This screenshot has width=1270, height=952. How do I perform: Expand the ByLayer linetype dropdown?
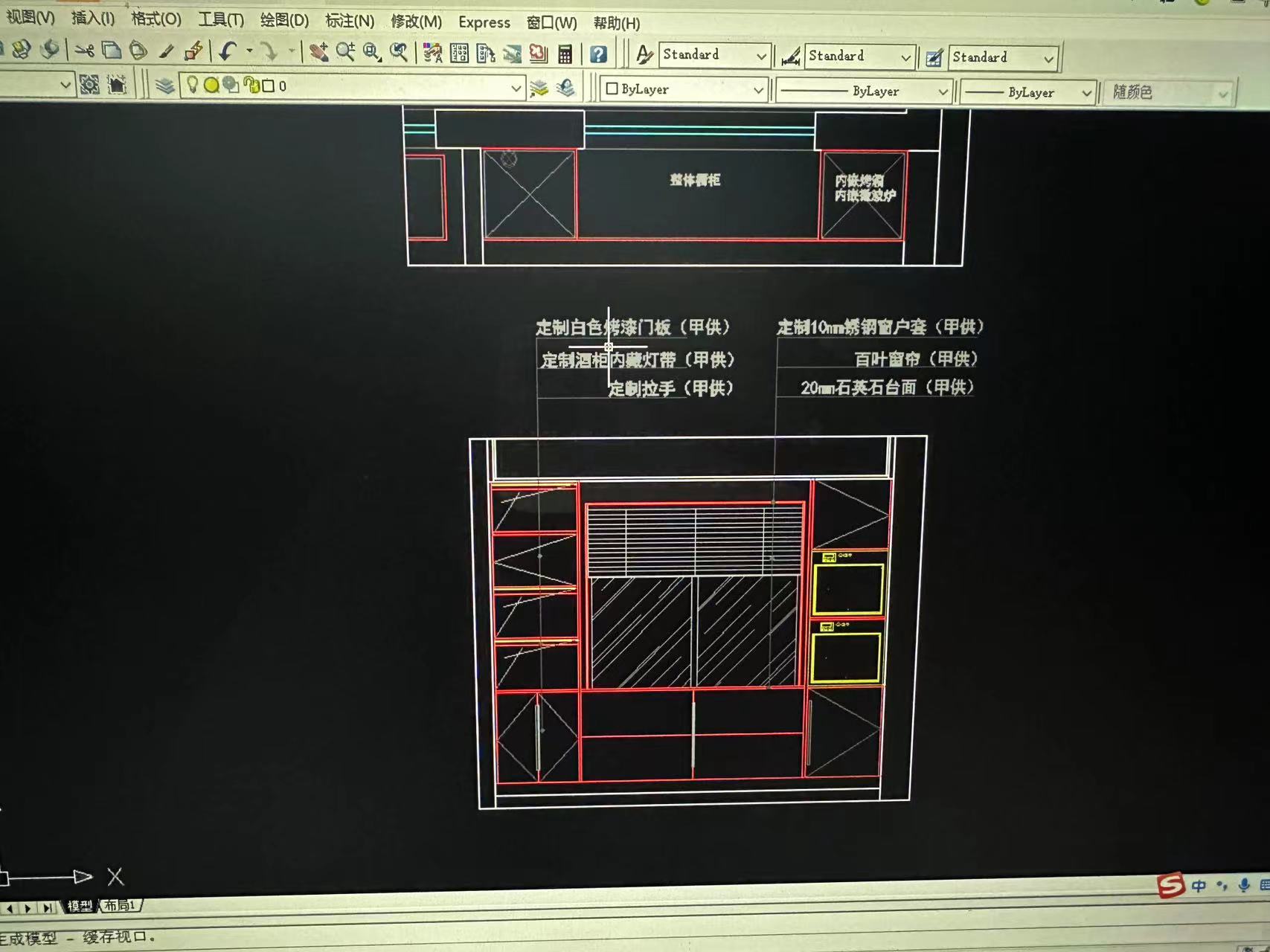(942, 91)
